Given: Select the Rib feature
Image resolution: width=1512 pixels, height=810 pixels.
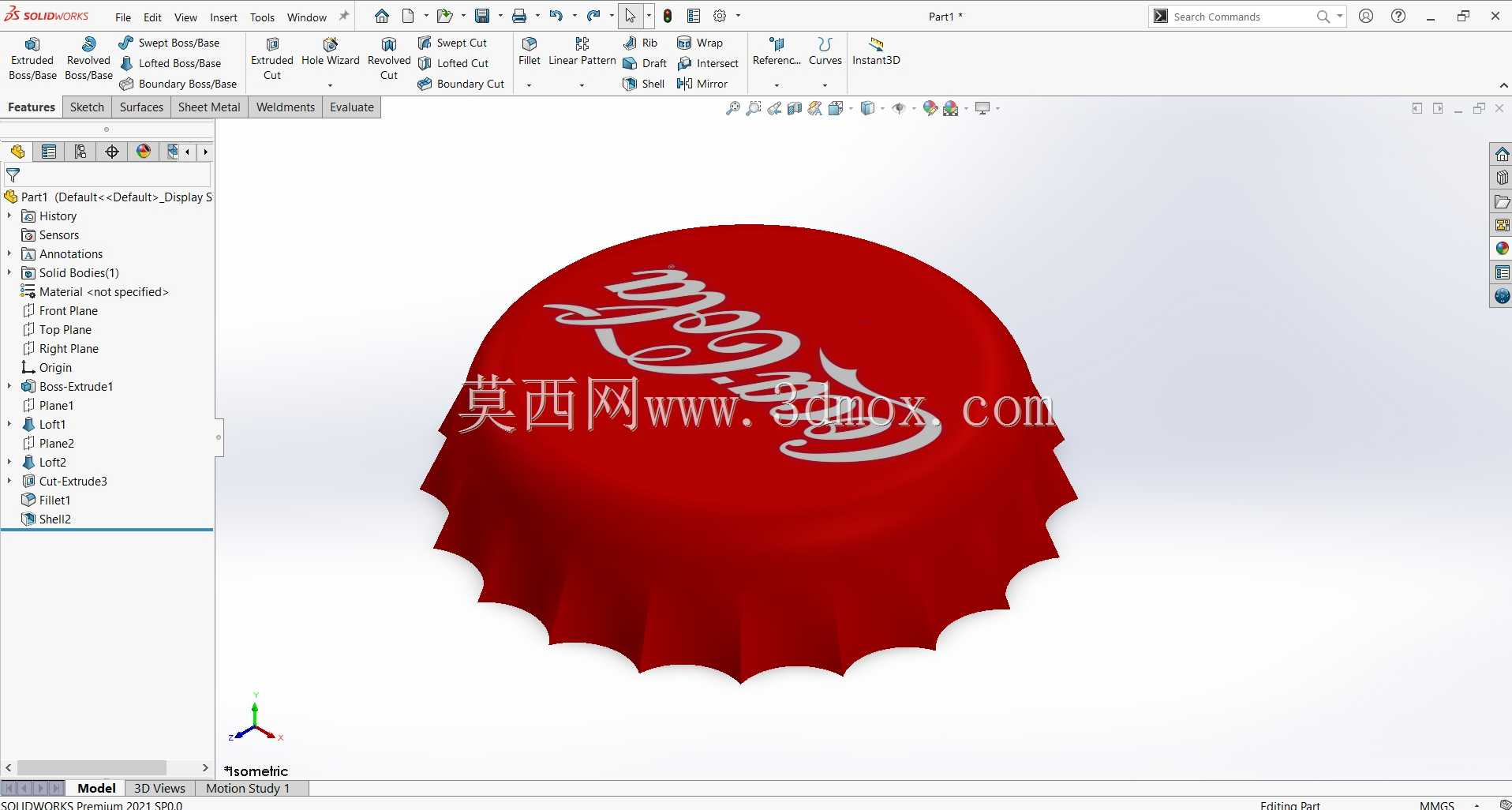Looking at the screenshot, I should tap(640, 43).
